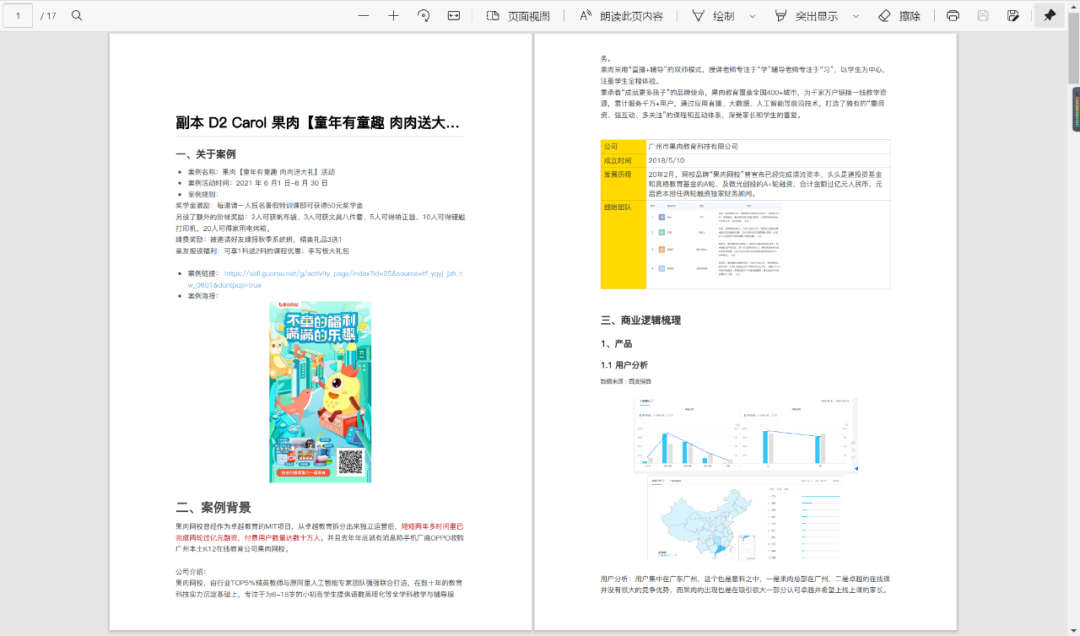The height and width of the screenshot is (636, 1080).
Task: Start 朗读此页内容 read aloud
Action: 621,15
